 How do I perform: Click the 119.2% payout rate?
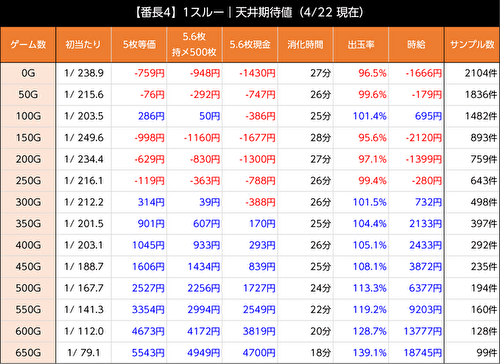point(370,310)
